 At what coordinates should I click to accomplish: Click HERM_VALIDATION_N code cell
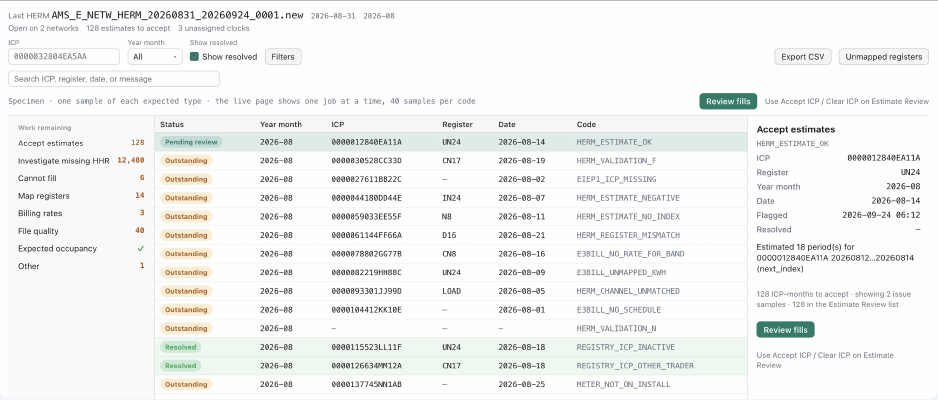pos(617,328)
